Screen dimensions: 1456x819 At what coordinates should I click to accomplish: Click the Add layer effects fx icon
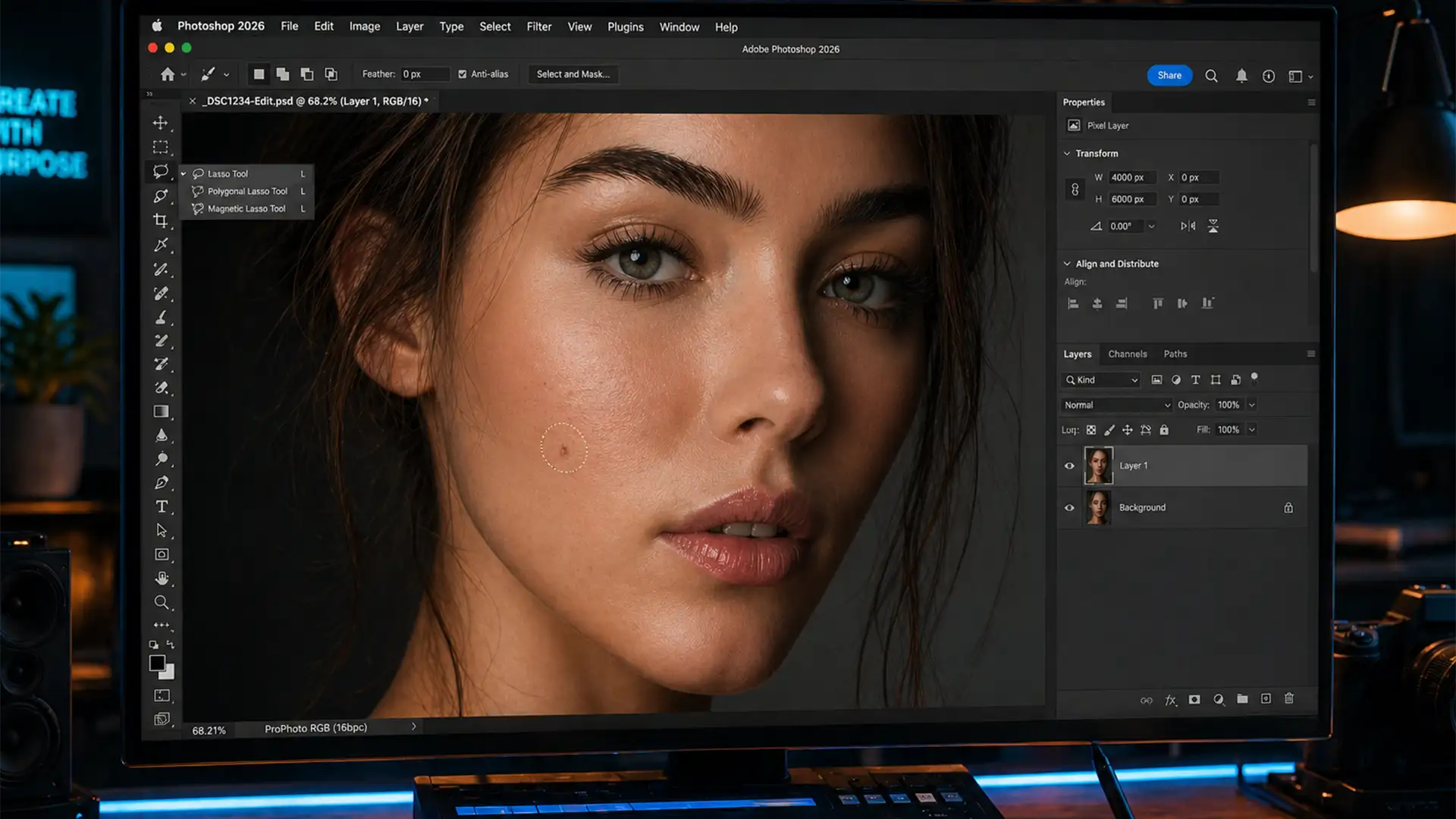click(1172, 699)
